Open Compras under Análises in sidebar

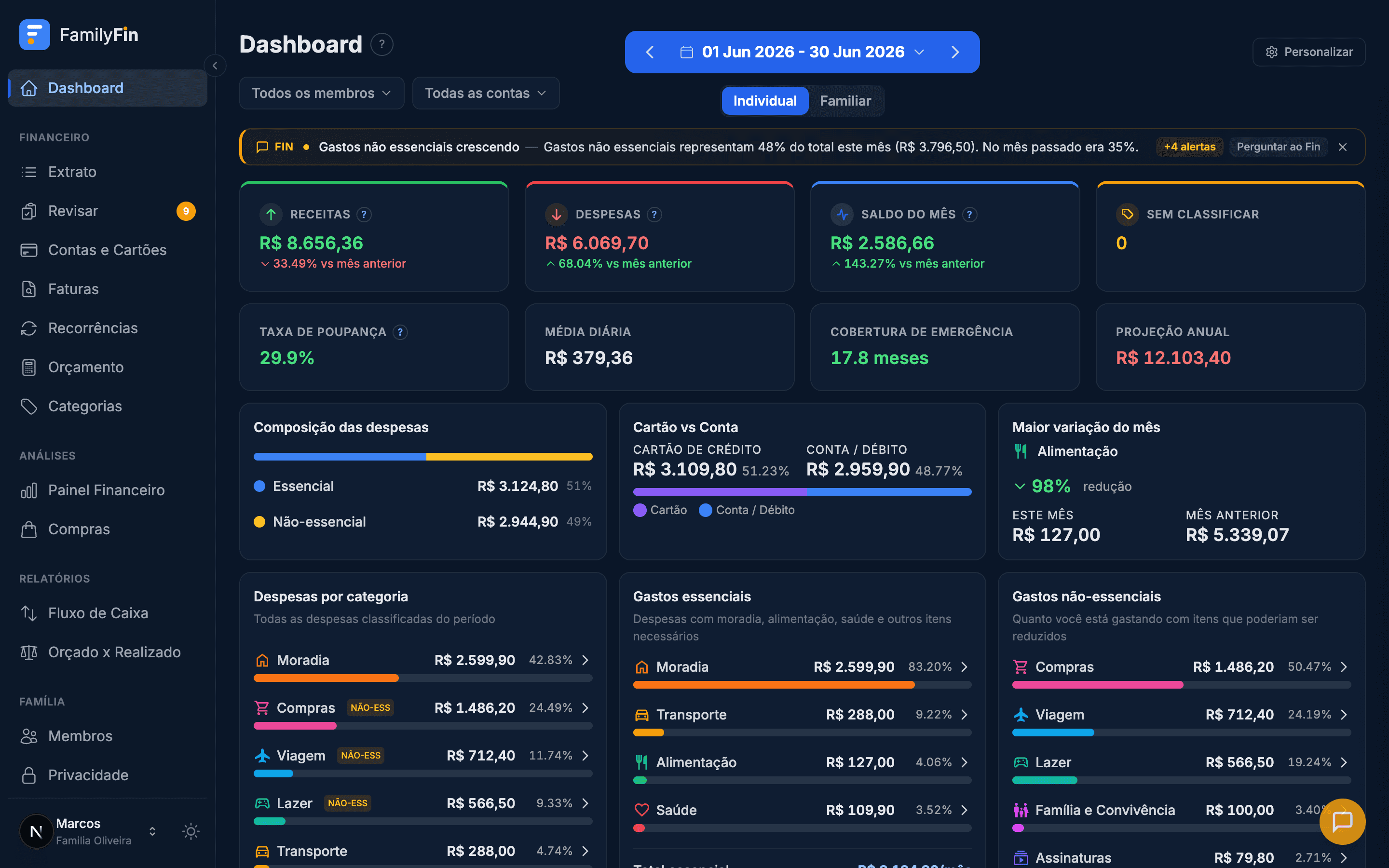pos(108,529)
